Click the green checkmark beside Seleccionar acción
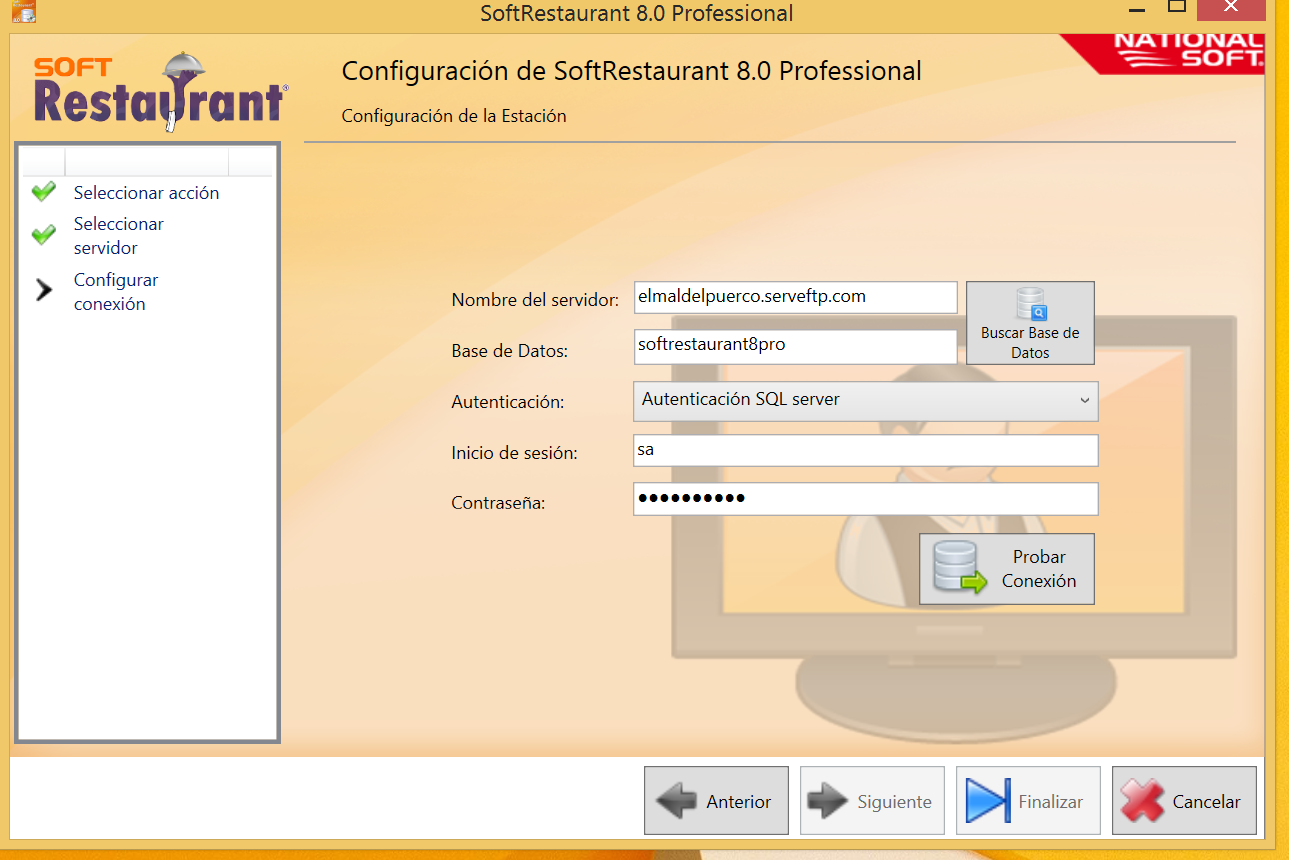The height and width of the screenshot is (860, 1289). [43, 192]
